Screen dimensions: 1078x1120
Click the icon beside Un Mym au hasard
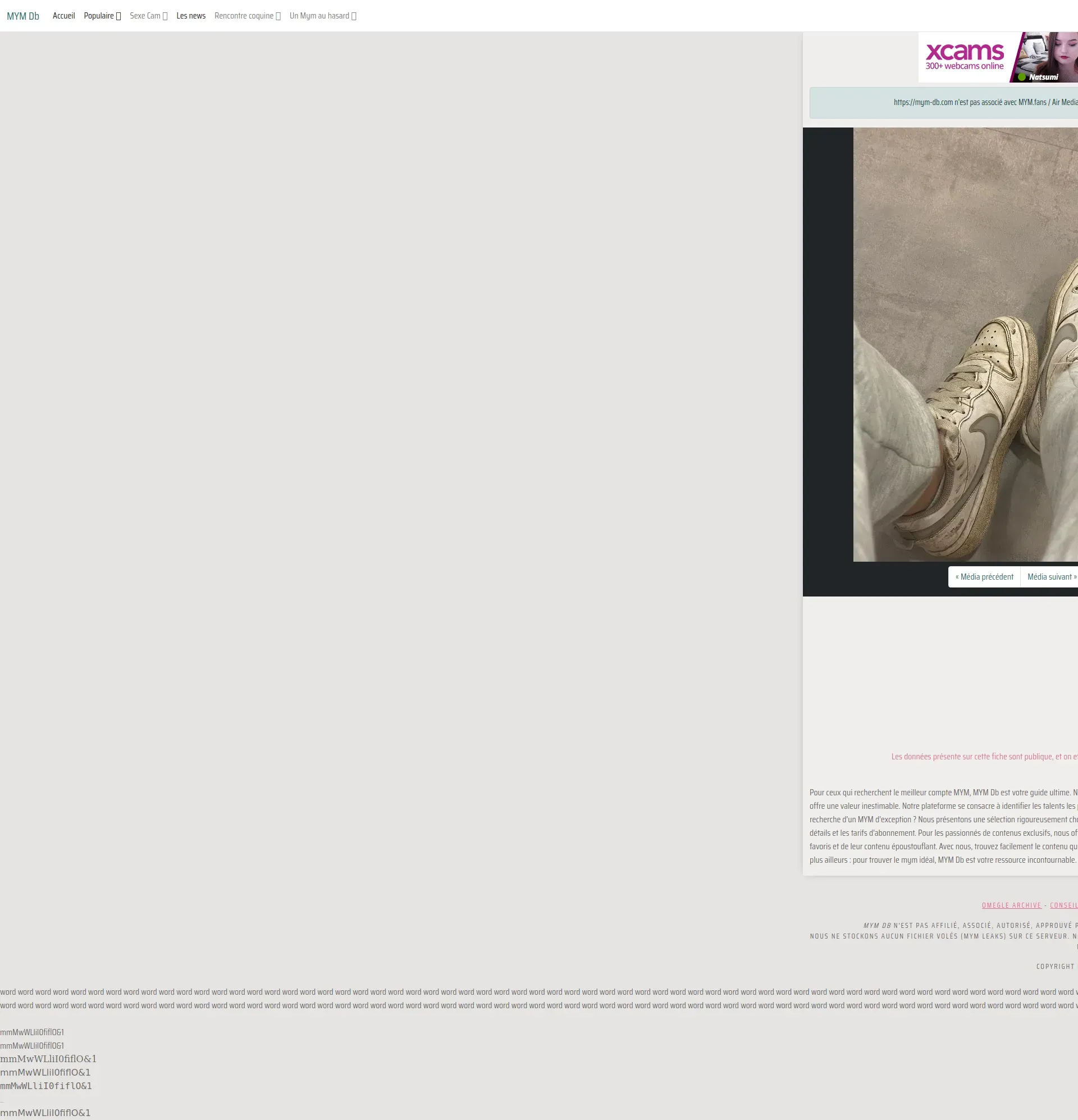[x=354, y=17]
